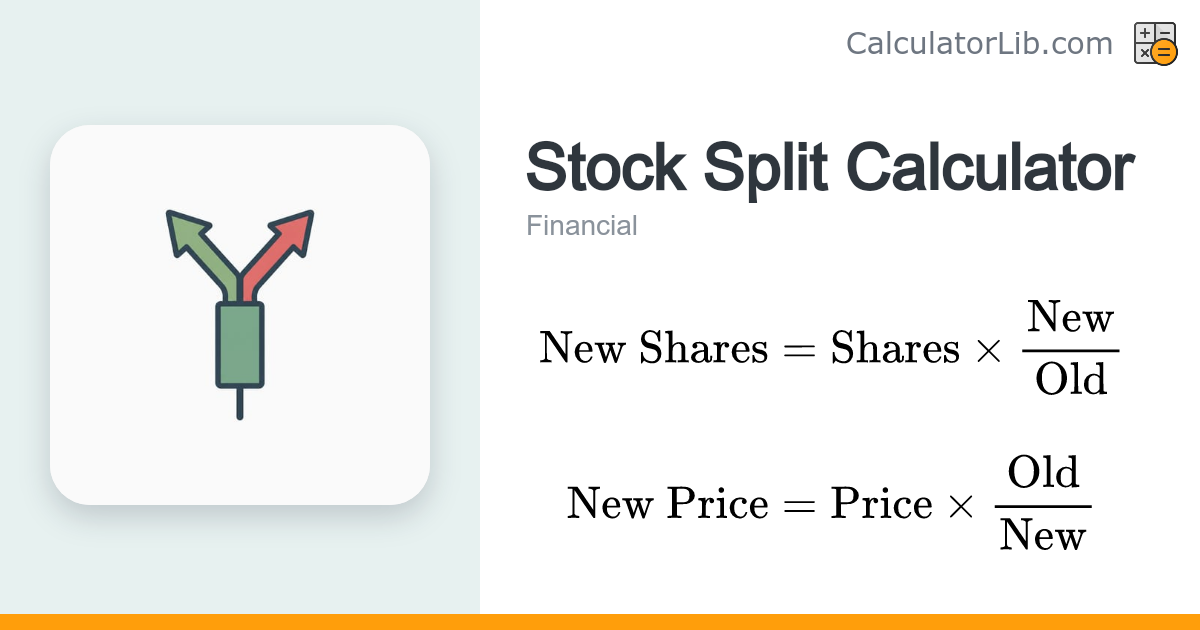Click the New over Old fraction
Viewport: 1200px width, 630px height.
(x=1071, y=349)
